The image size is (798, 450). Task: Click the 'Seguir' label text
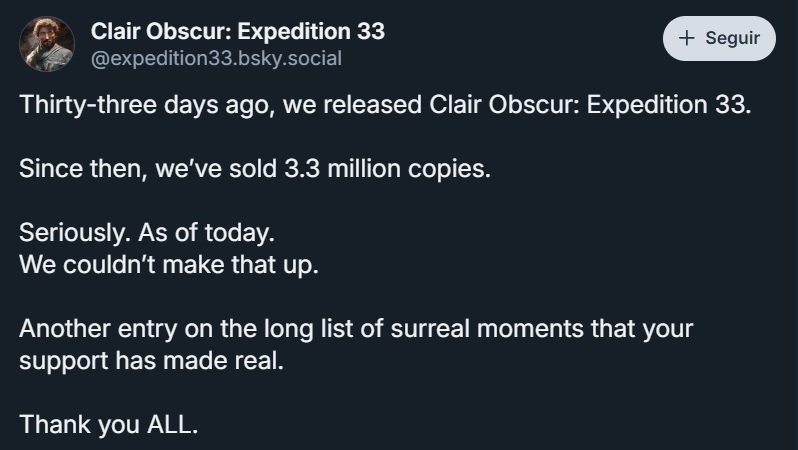(732, 38)
